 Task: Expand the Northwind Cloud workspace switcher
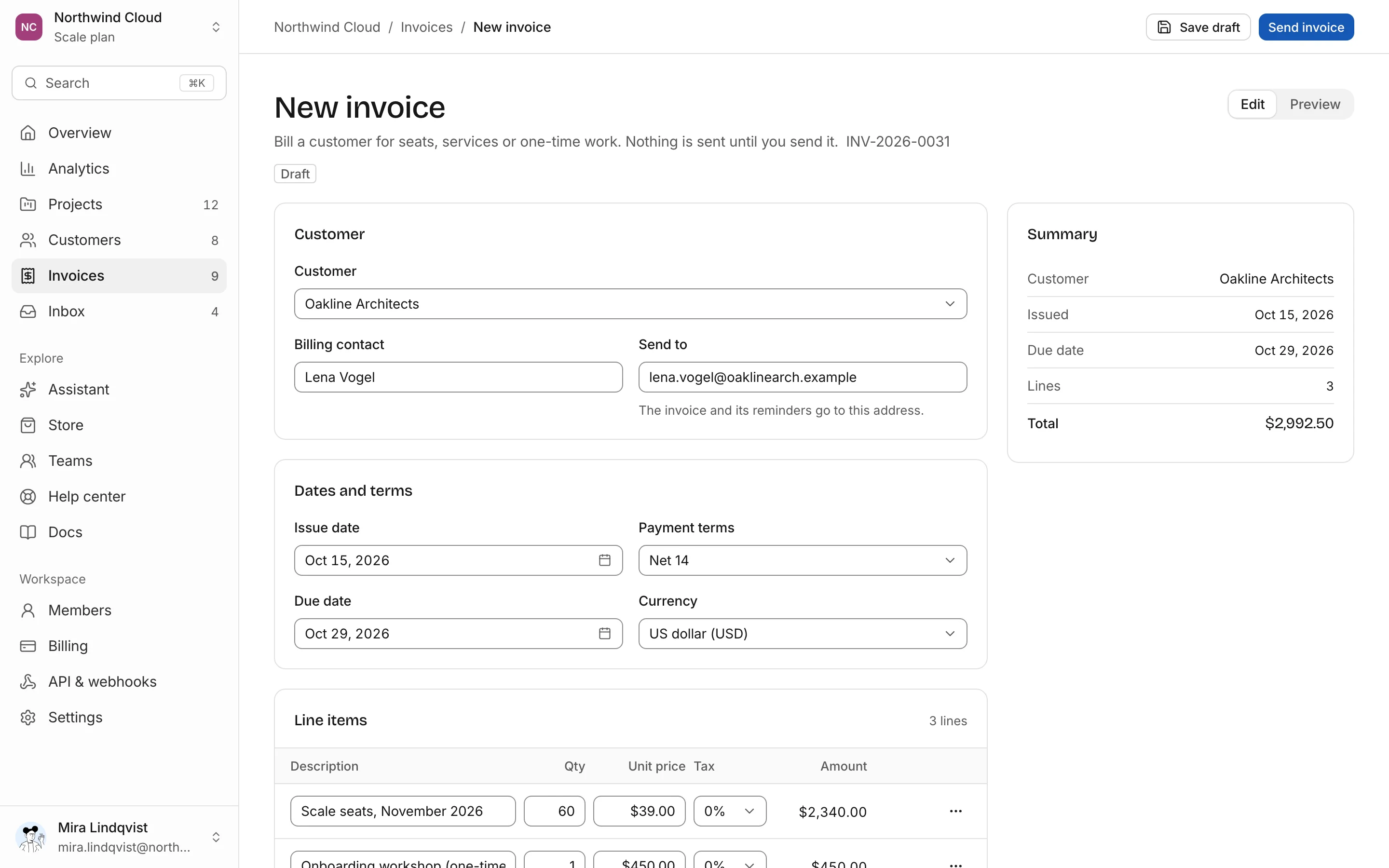tap(216, 27)
